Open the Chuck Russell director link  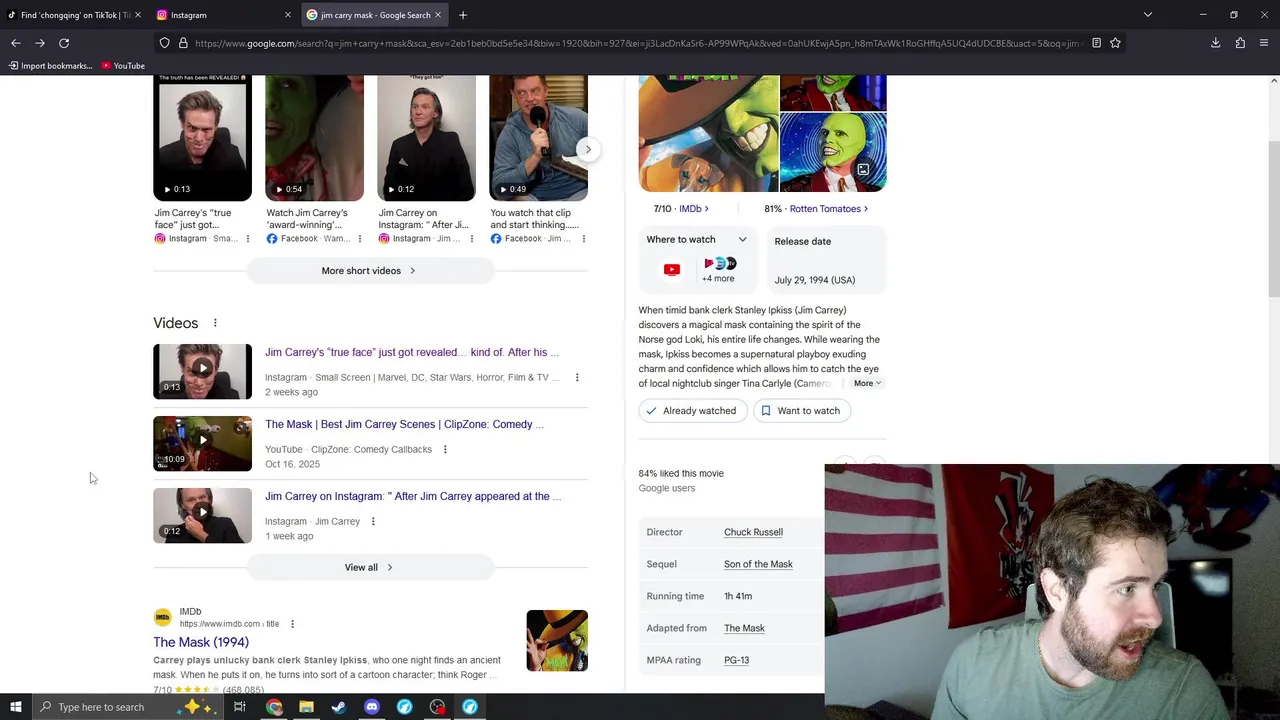[x=753, y=532]
